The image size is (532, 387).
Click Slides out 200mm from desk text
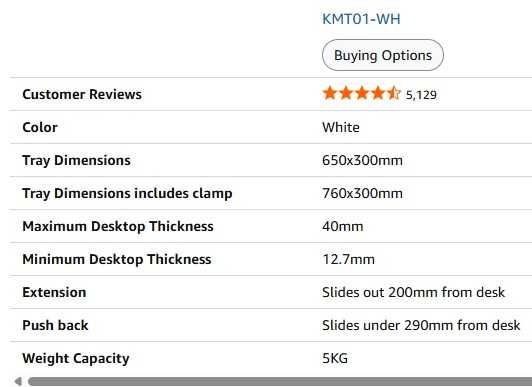click(x=414, y=292)
